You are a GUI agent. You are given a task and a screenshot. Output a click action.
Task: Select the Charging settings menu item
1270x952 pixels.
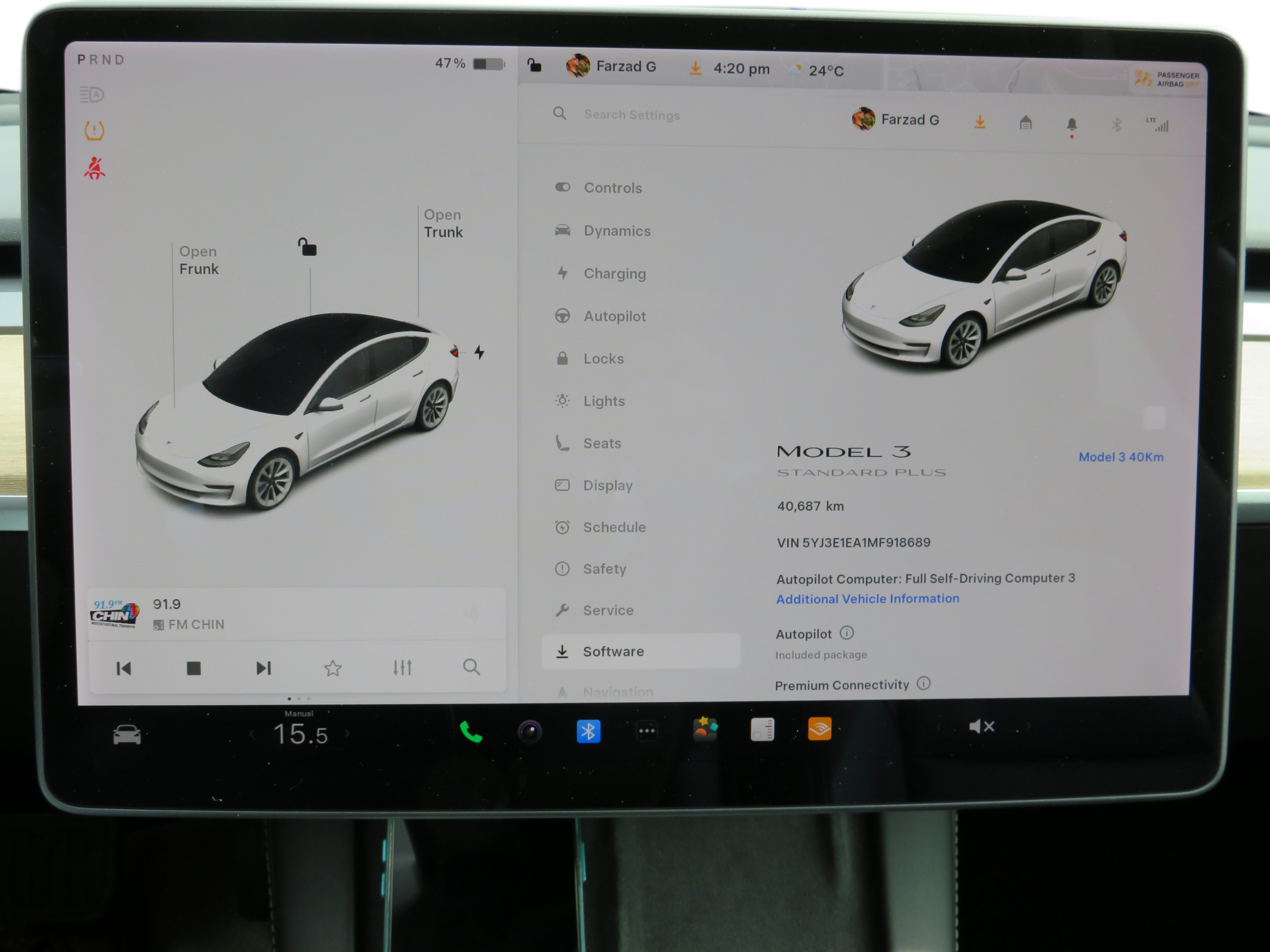pos(615,274)
